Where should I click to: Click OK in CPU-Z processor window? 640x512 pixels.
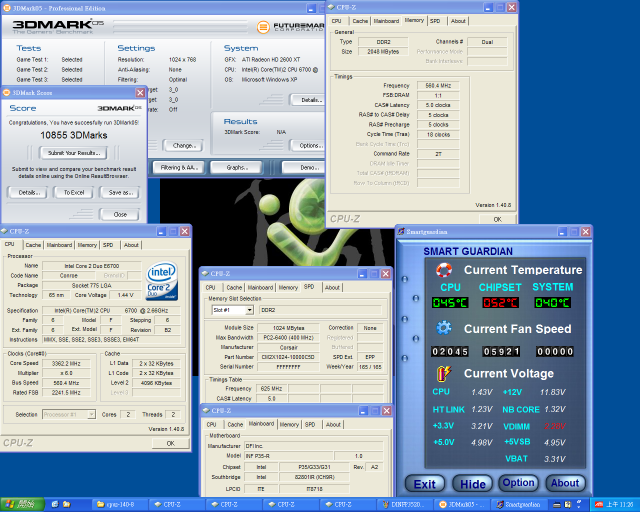pos(171,443)
